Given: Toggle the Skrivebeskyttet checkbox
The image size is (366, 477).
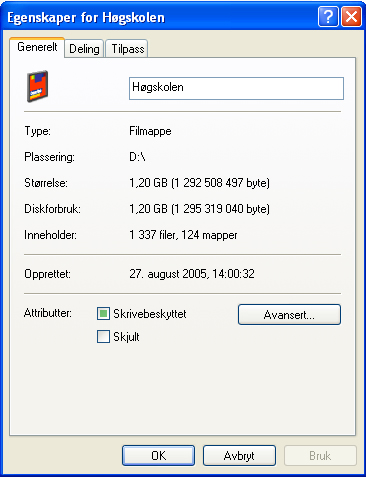Looking at the screenshot, I should coord(103,314).
